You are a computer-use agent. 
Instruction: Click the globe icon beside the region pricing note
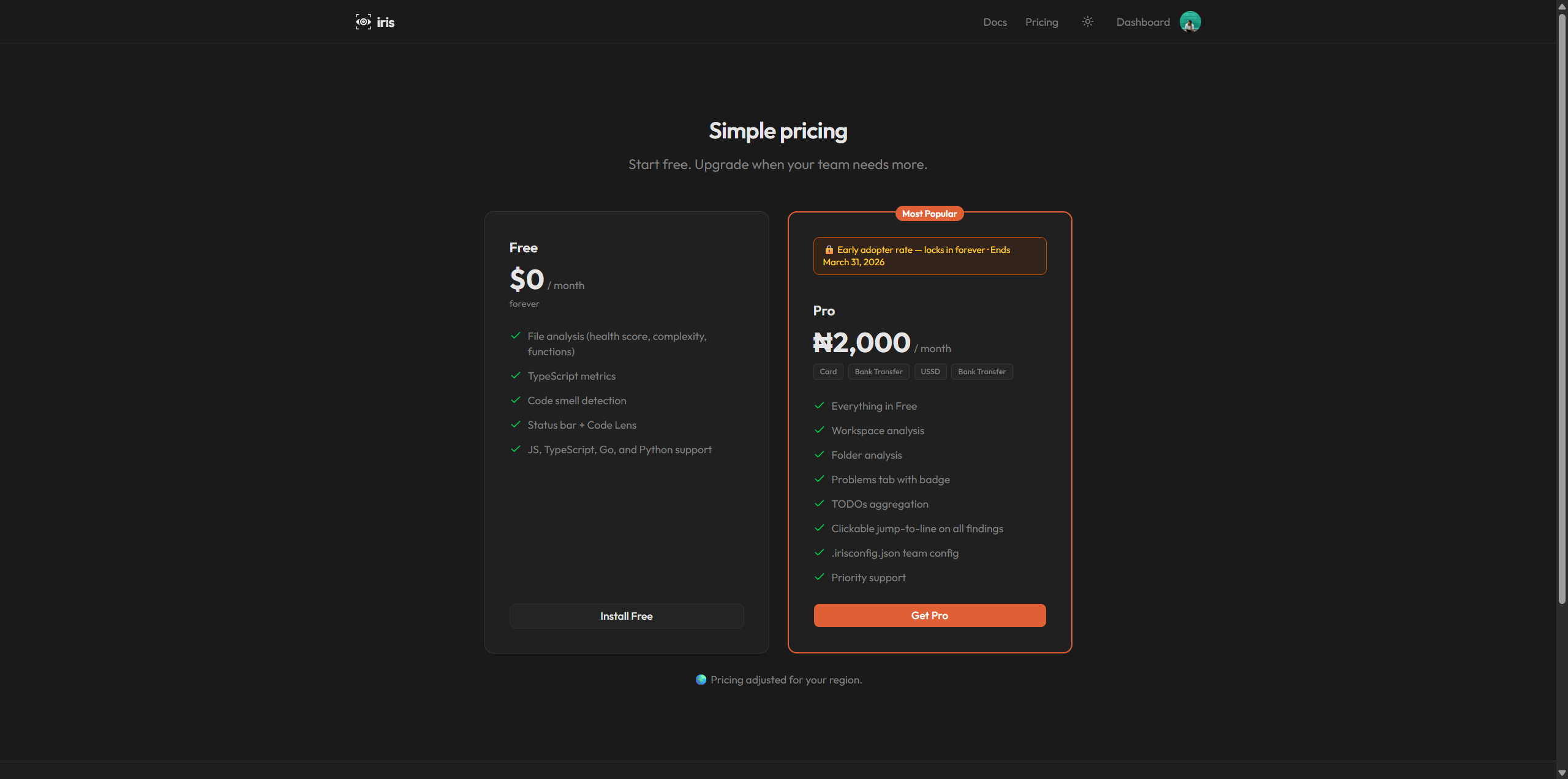pyautogui.click(x=700, y=680)
